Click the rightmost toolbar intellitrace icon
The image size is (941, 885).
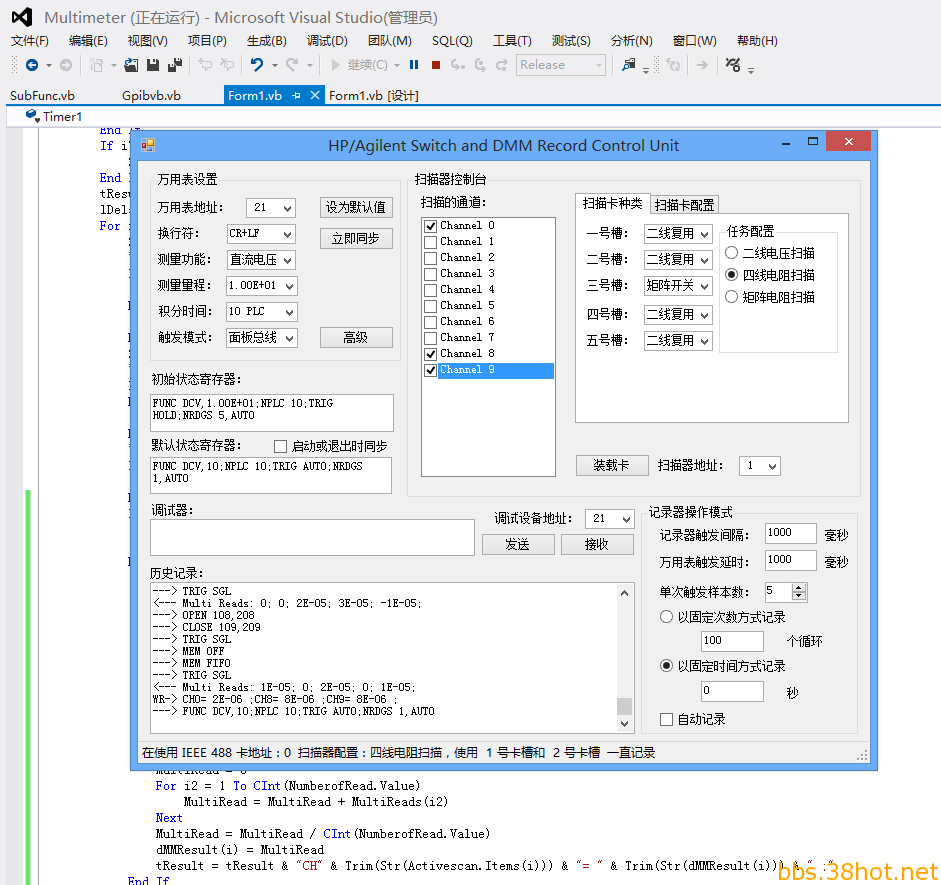click(x=733, y=65)
